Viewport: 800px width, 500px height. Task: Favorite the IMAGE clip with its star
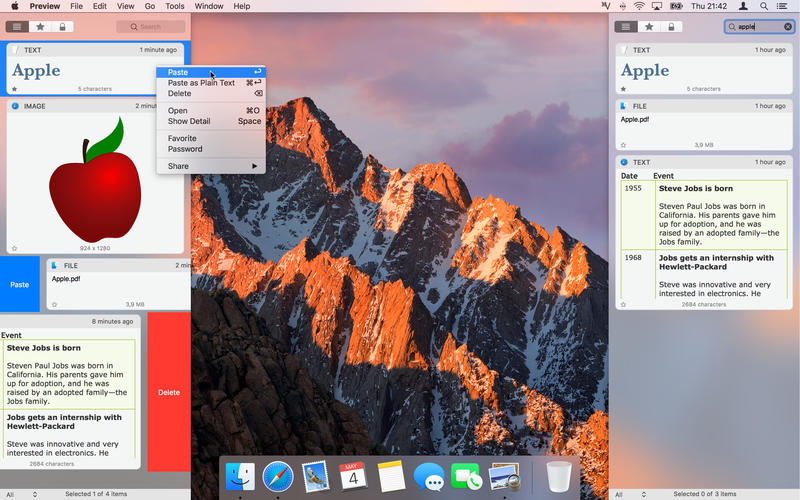(x=14, y=248)
